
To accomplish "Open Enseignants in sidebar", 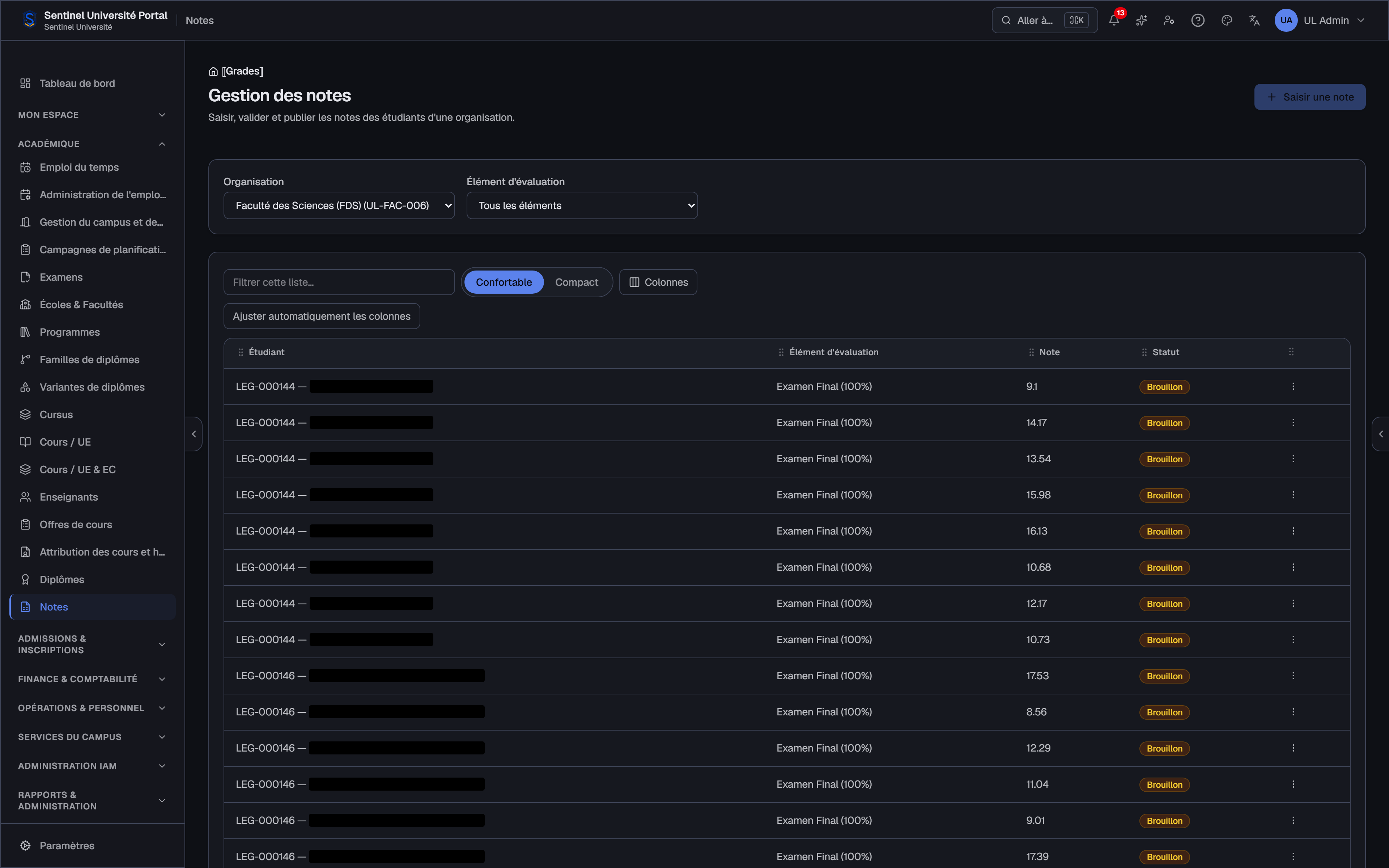I will 92,497.
